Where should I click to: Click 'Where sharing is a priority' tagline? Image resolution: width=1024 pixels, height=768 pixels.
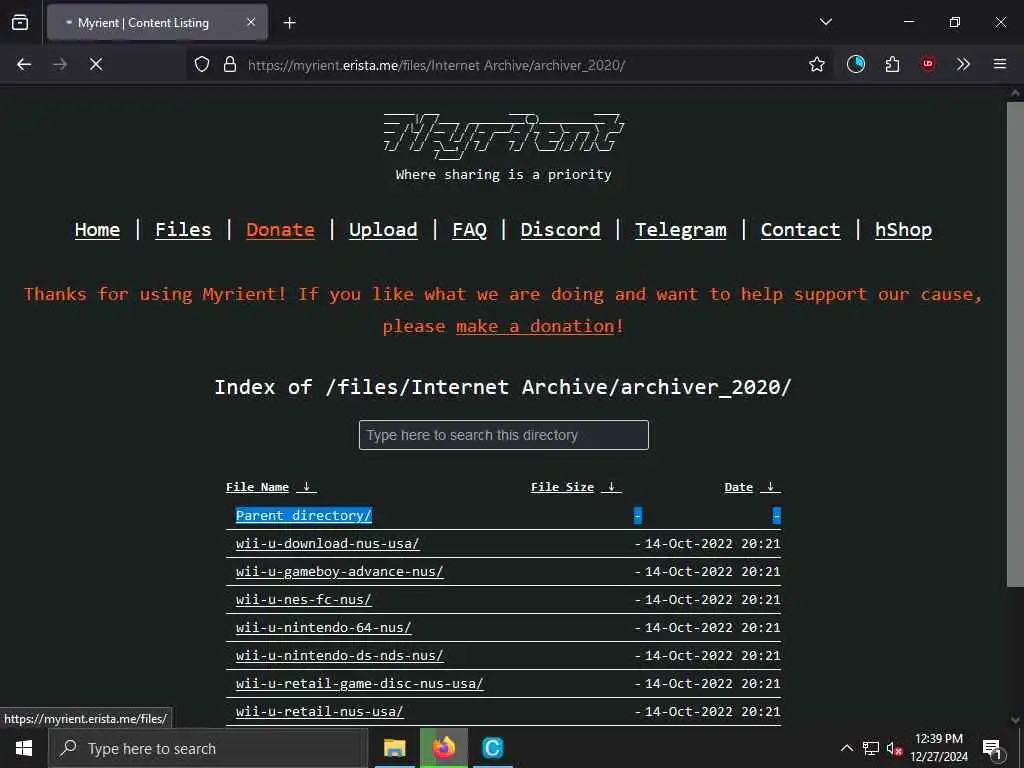point(504,174)
